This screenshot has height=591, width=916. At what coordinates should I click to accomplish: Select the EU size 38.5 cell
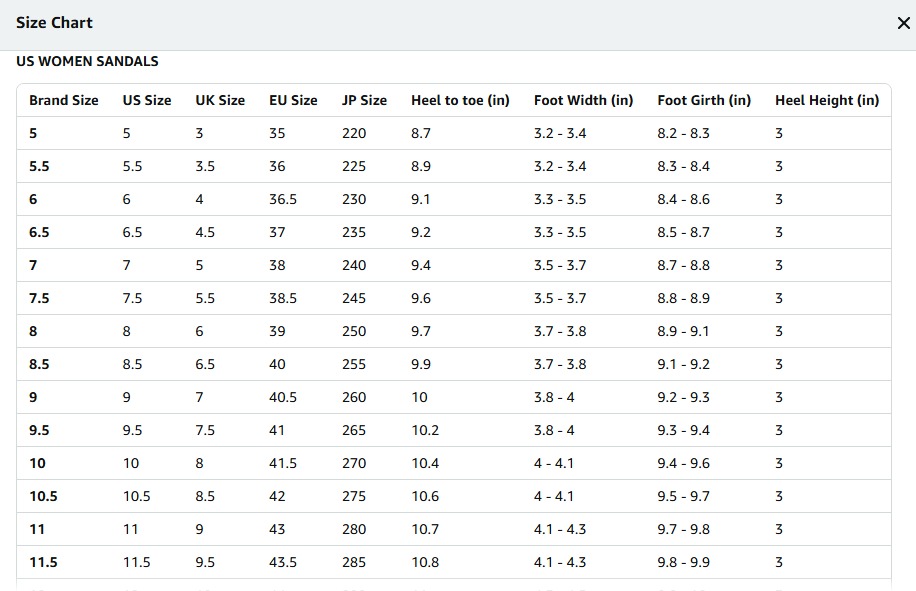(283, 298)
